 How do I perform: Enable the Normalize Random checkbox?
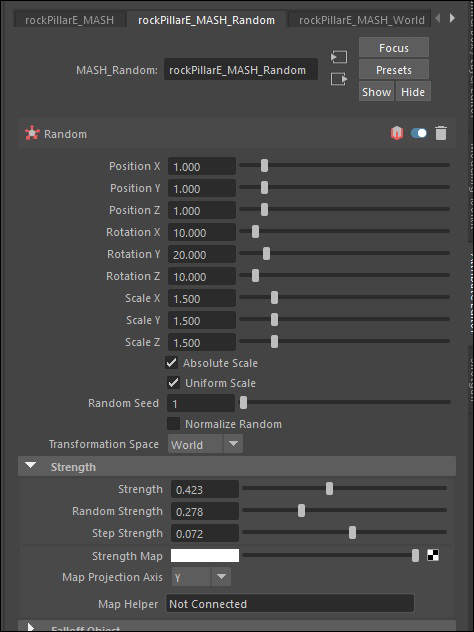pos(174,424)
